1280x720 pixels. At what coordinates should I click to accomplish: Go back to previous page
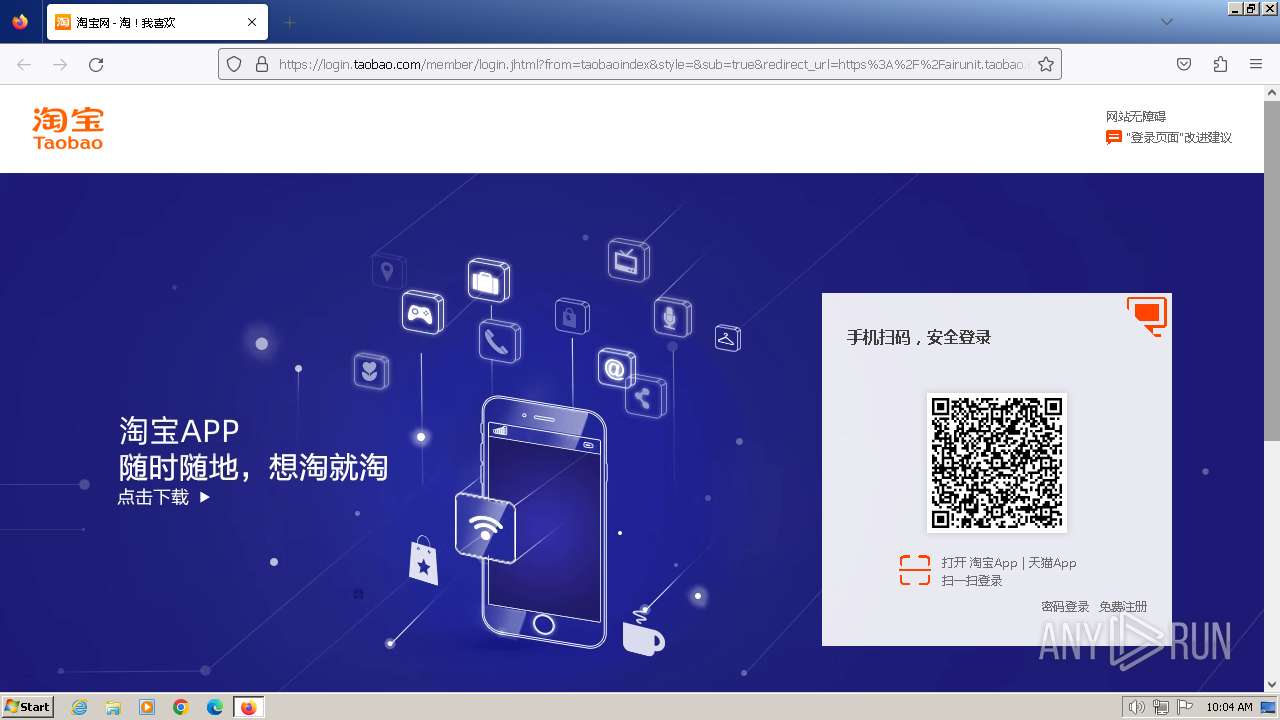pos(24,64)
